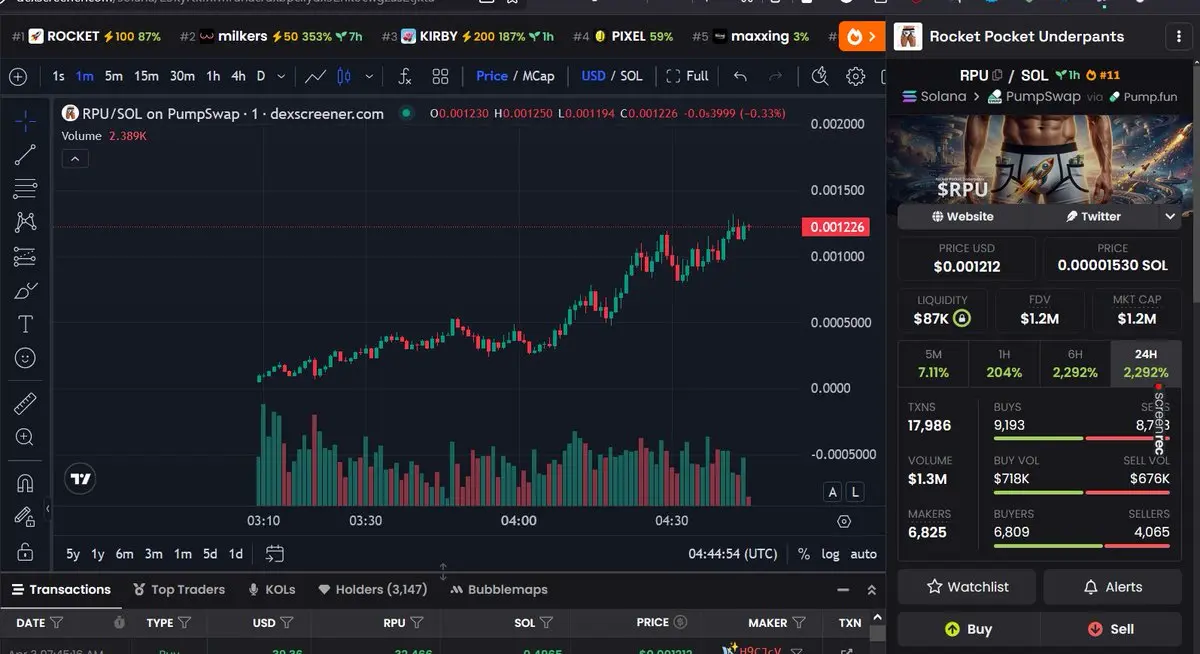Select the ruler measure tool
The height and width of the screenshot is (654, 1200).
[x=26, y=404]
